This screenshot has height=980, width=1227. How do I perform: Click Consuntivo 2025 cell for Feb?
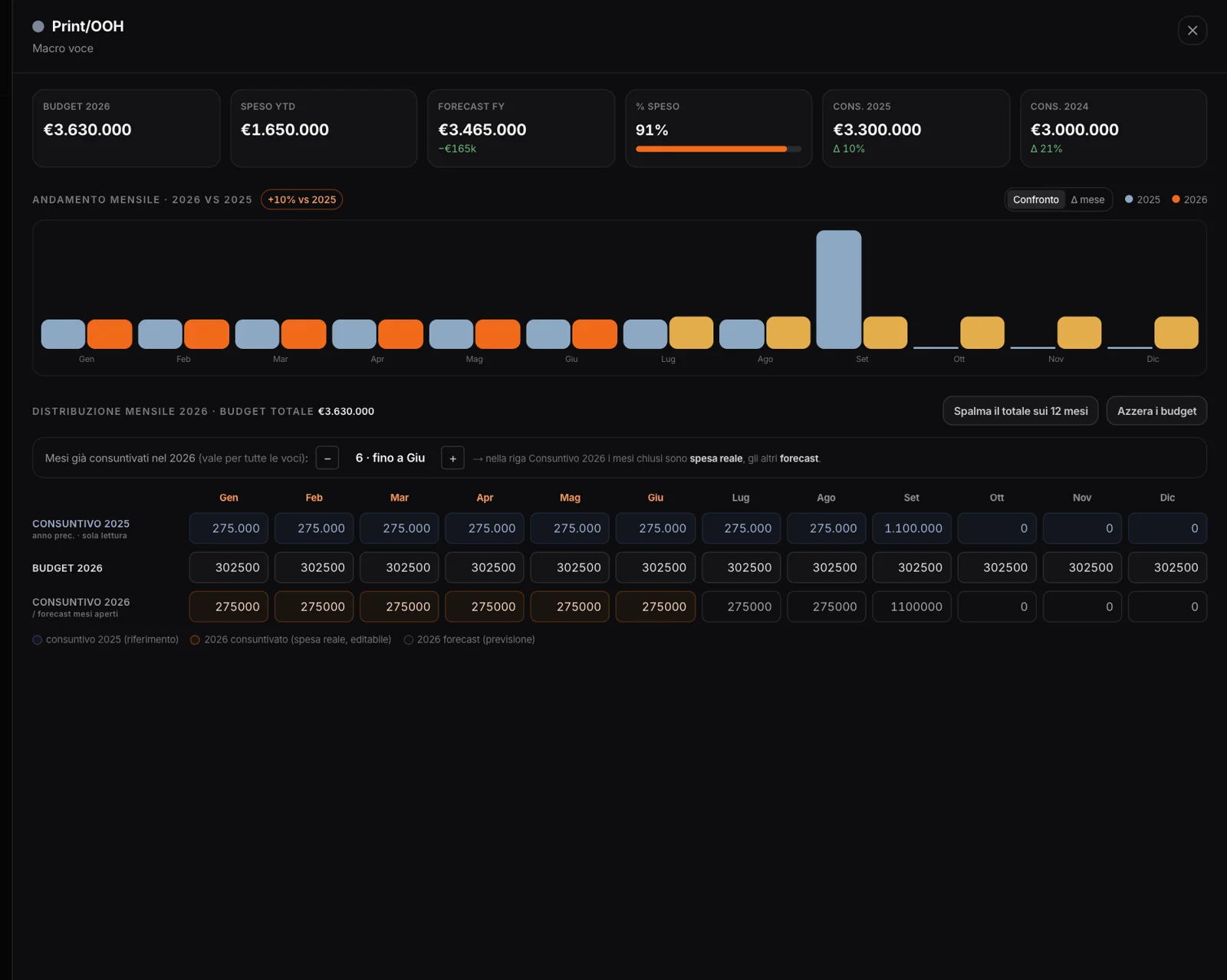314,528
